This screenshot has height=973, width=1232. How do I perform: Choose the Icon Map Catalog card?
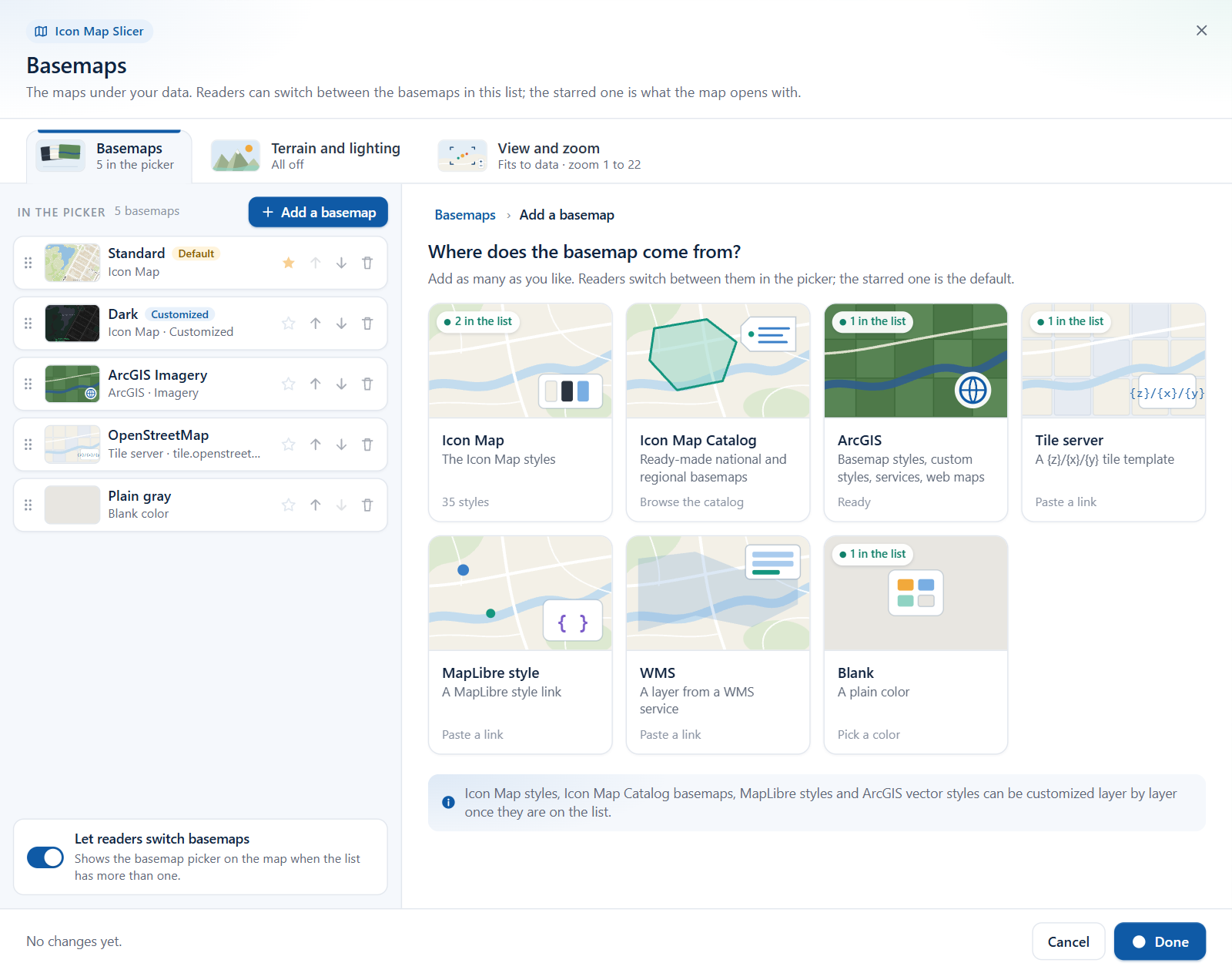tap(718, 412)
